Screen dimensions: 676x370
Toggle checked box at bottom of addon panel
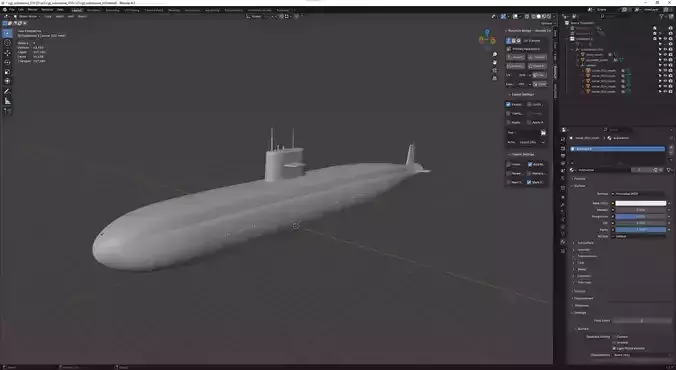coord(529,182)
